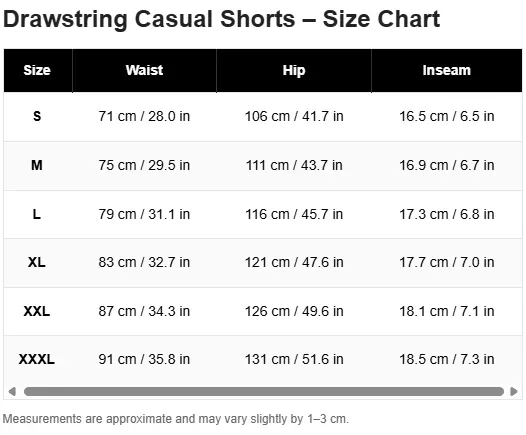The image size is (526, 435).
Task: Select the Hip column header
Action: 294,70
